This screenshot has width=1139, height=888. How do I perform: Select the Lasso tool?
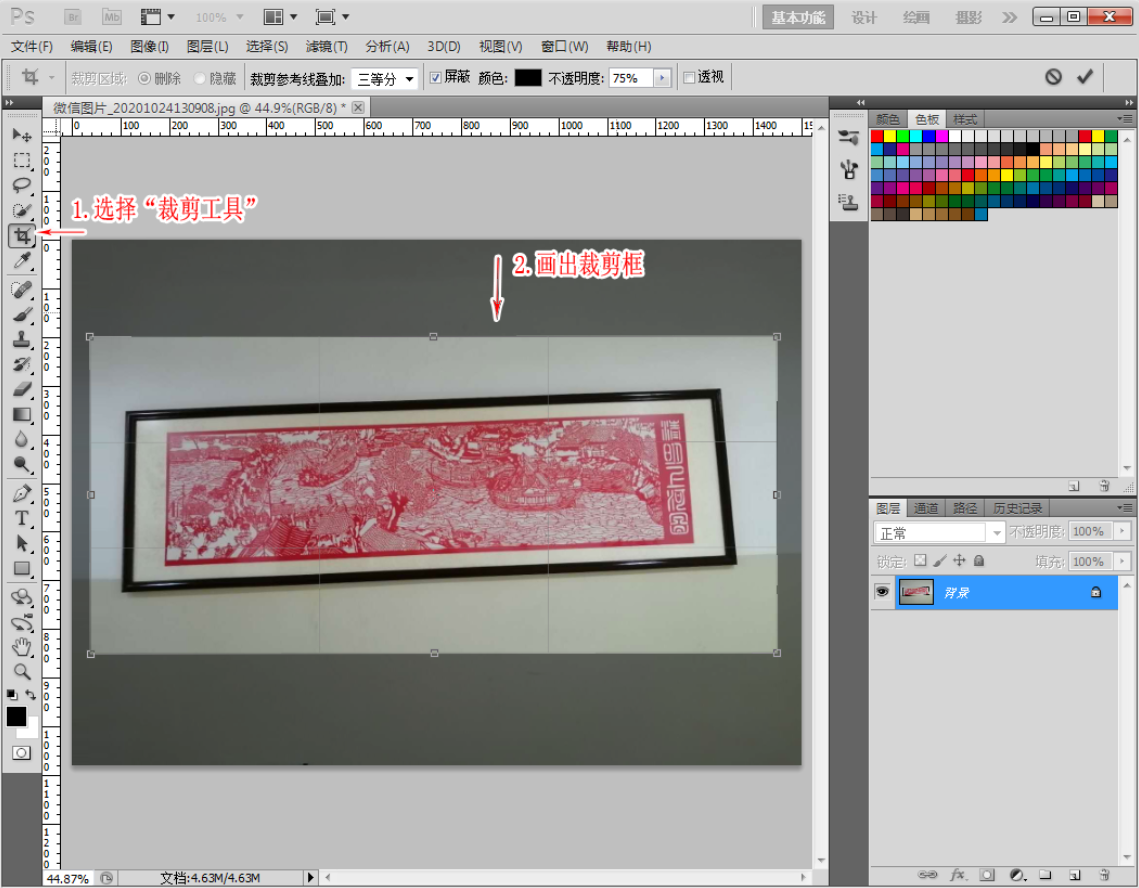click(x=22, y=185)
